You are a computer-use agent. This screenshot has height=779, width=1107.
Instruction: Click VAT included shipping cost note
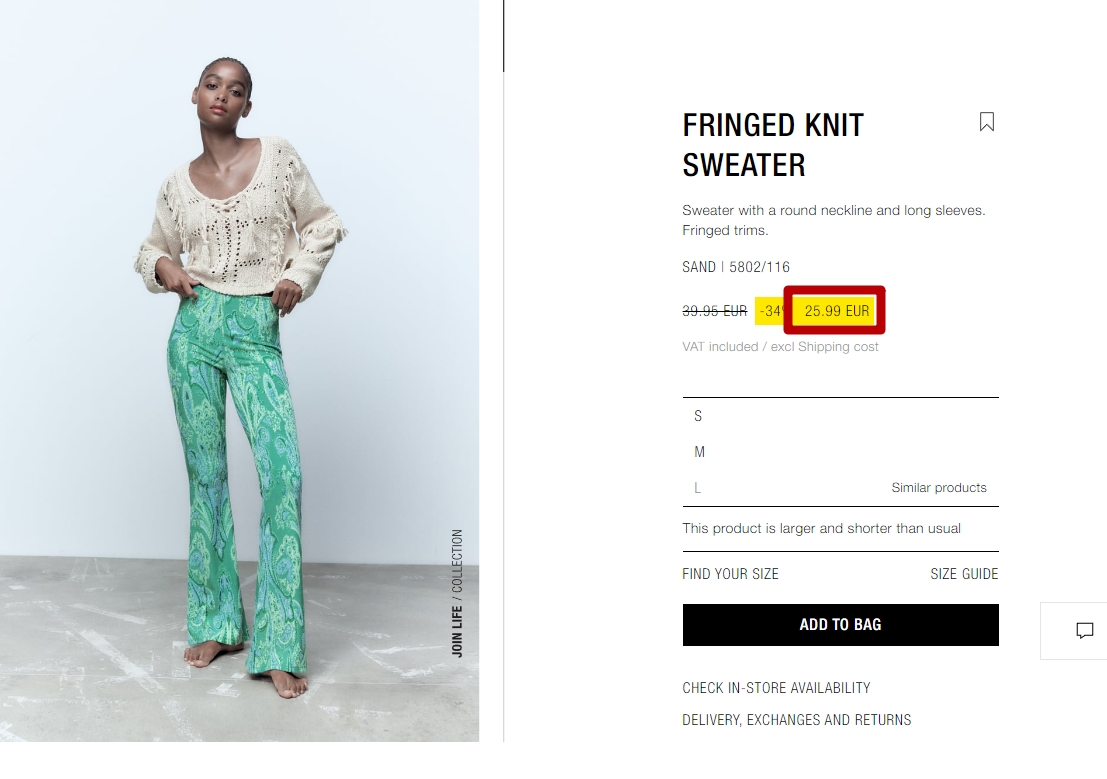point(780,347)
